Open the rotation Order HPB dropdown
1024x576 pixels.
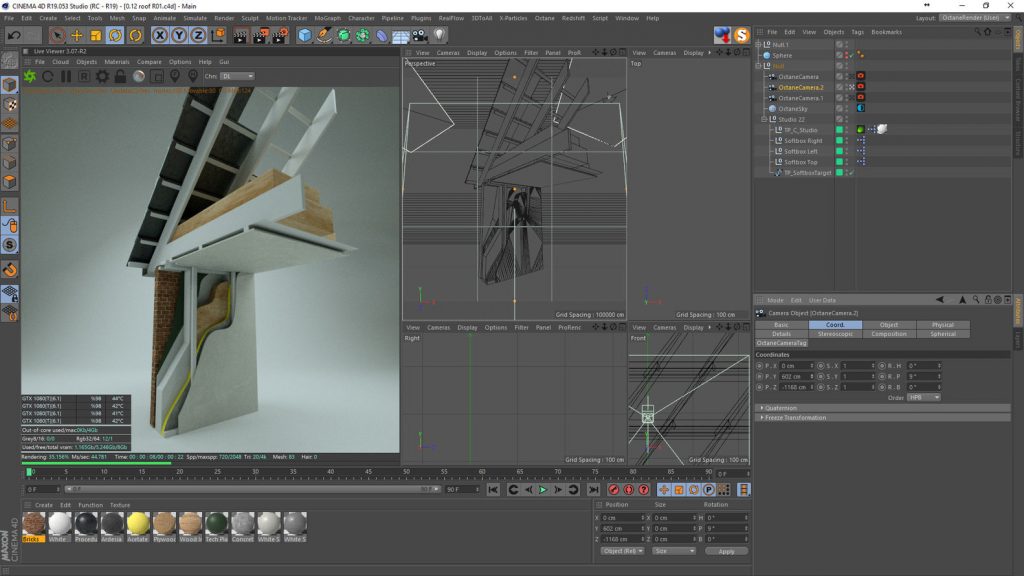click(x=923, y=397)
